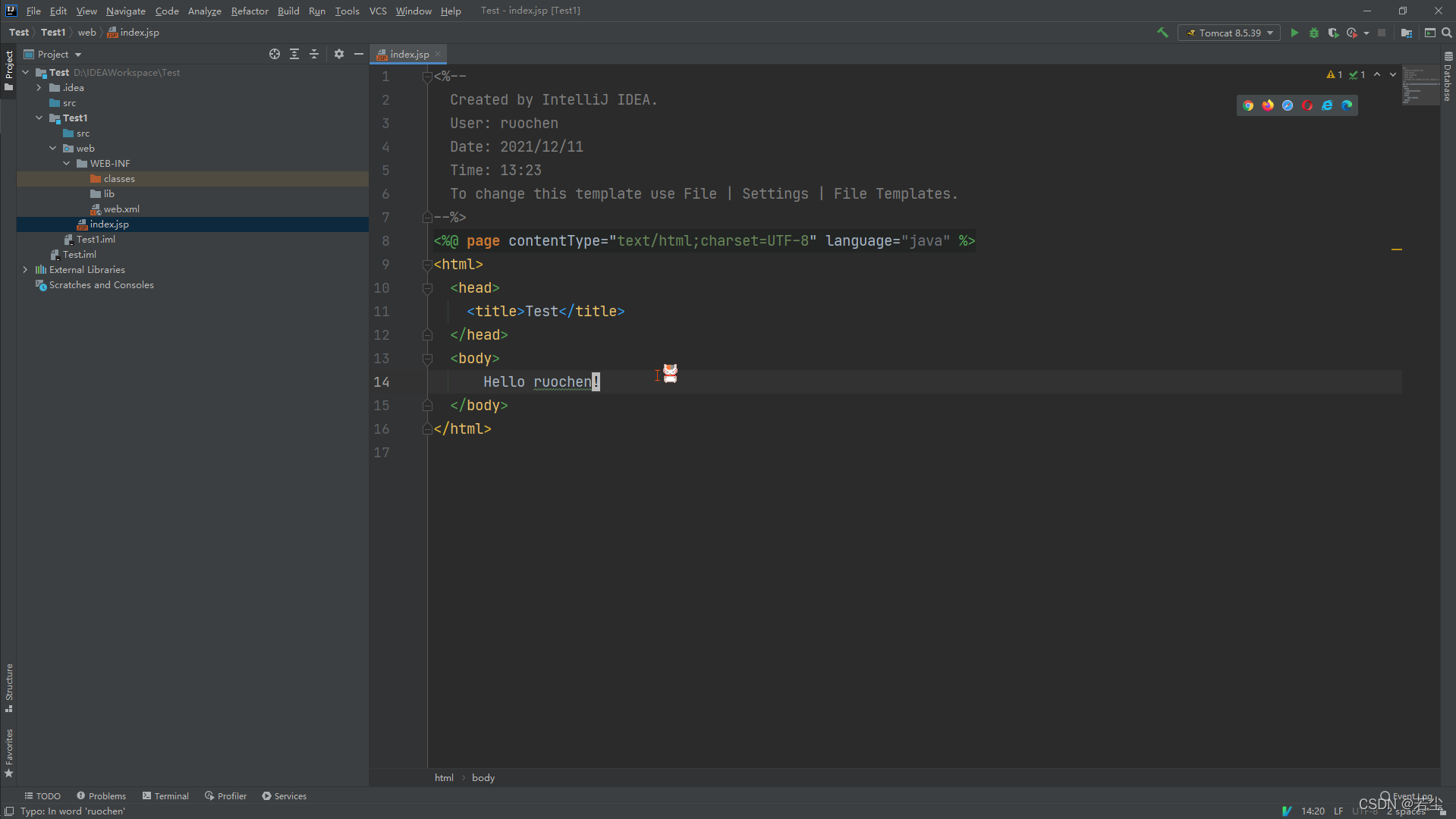
Task: Click the typo count checkmark indicator
Action: click(1357, 74)
